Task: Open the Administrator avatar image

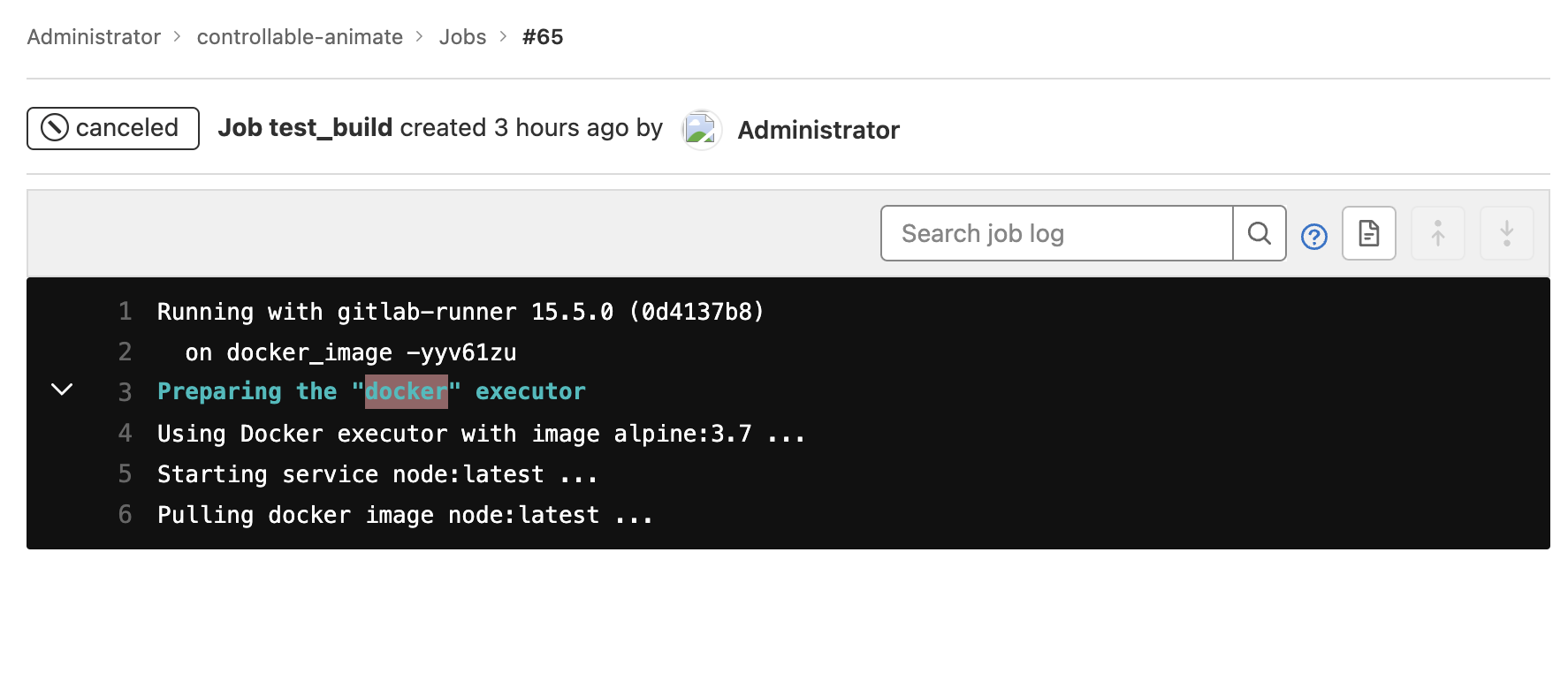Action: 702,130
